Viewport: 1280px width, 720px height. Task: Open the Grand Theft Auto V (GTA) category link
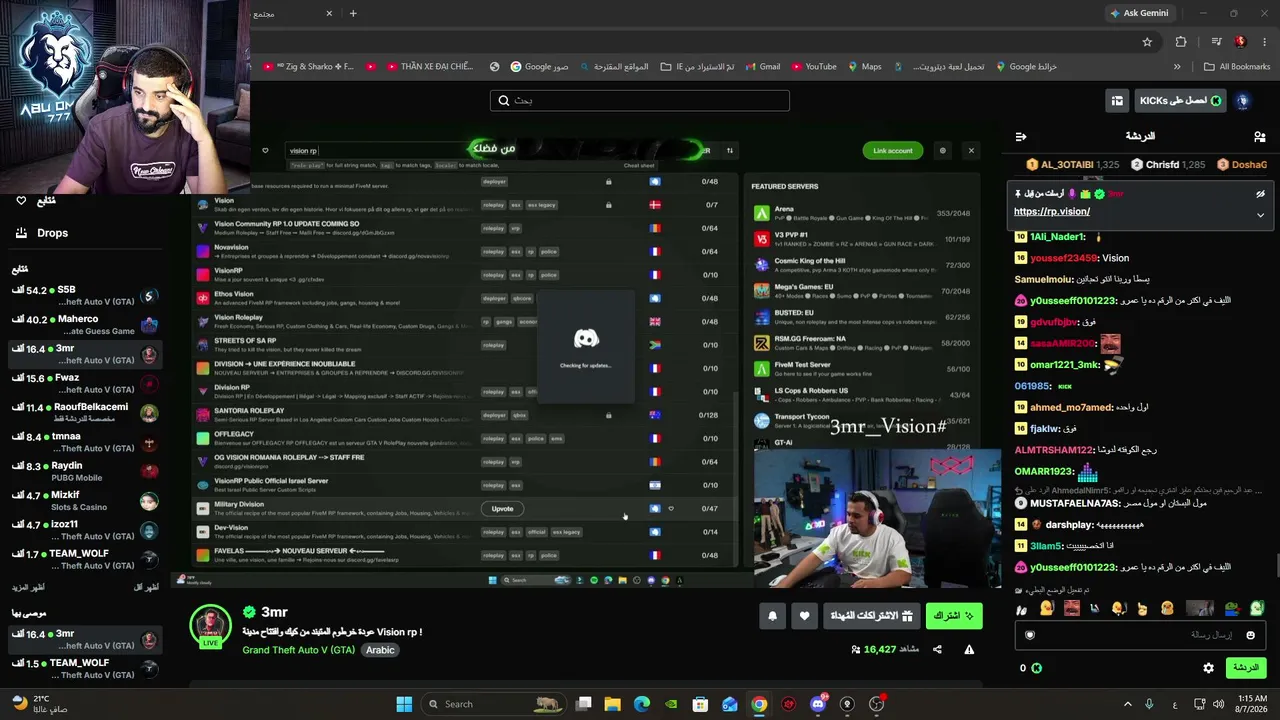(x=298, y=650)
